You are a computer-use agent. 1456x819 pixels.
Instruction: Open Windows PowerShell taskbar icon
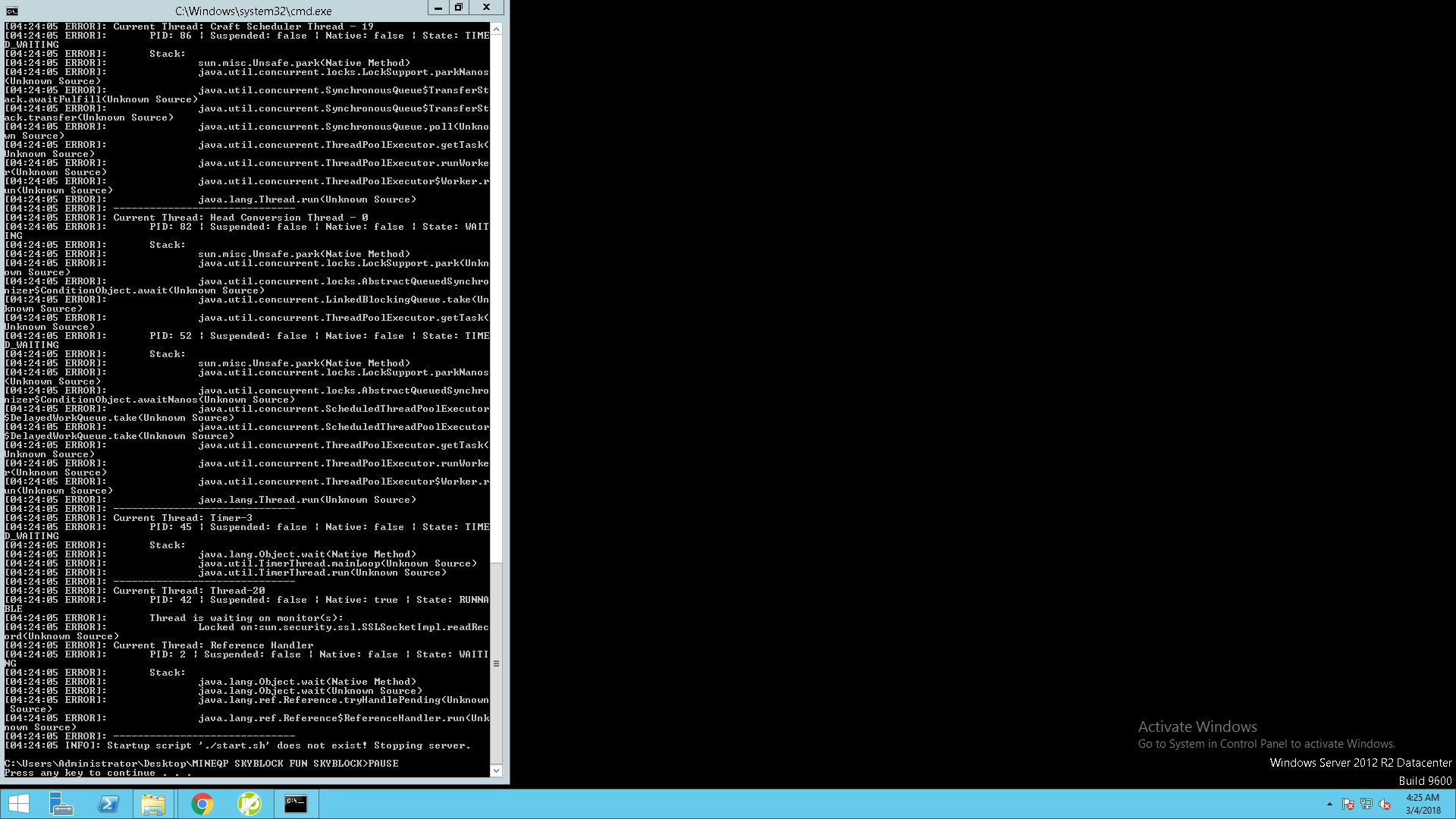(x=108, y=804)
